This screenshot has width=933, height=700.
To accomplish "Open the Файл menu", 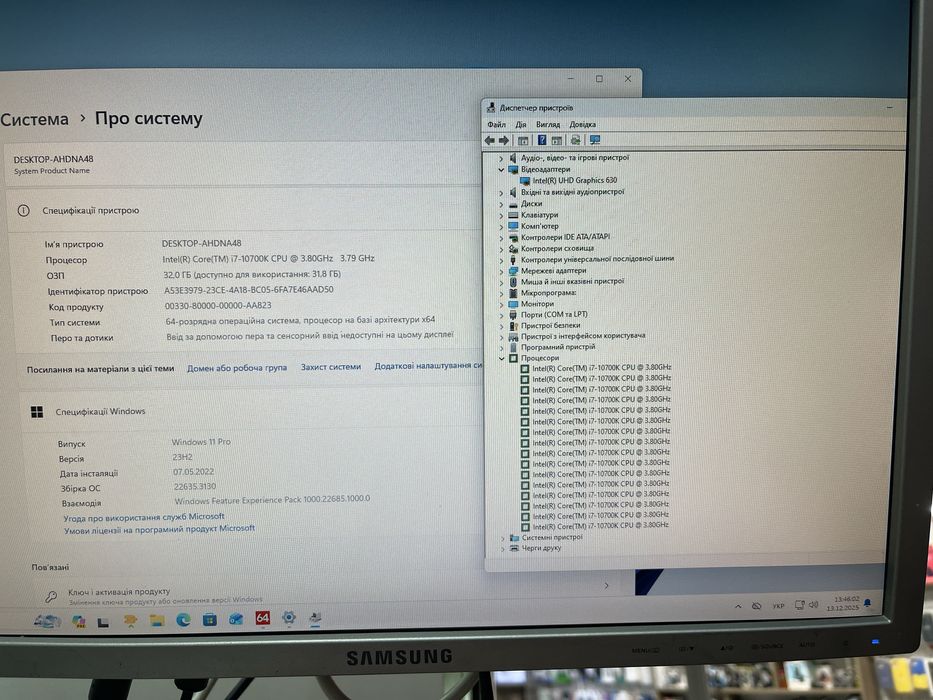I will (496, 124).
